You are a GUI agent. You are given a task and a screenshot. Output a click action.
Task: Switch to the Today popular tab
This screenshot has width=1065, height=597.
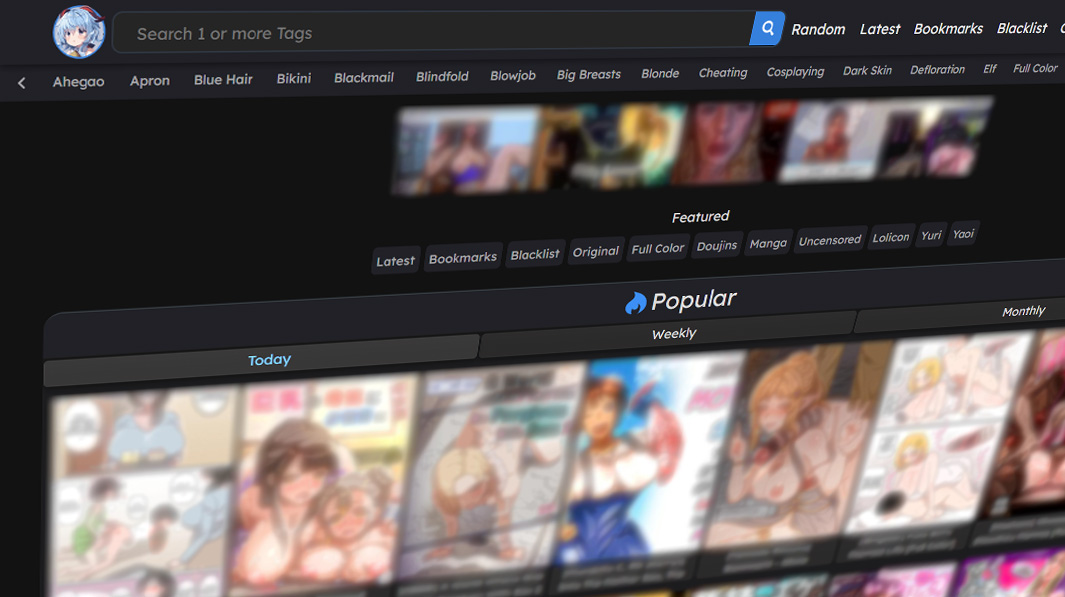[x=269, y=359]
